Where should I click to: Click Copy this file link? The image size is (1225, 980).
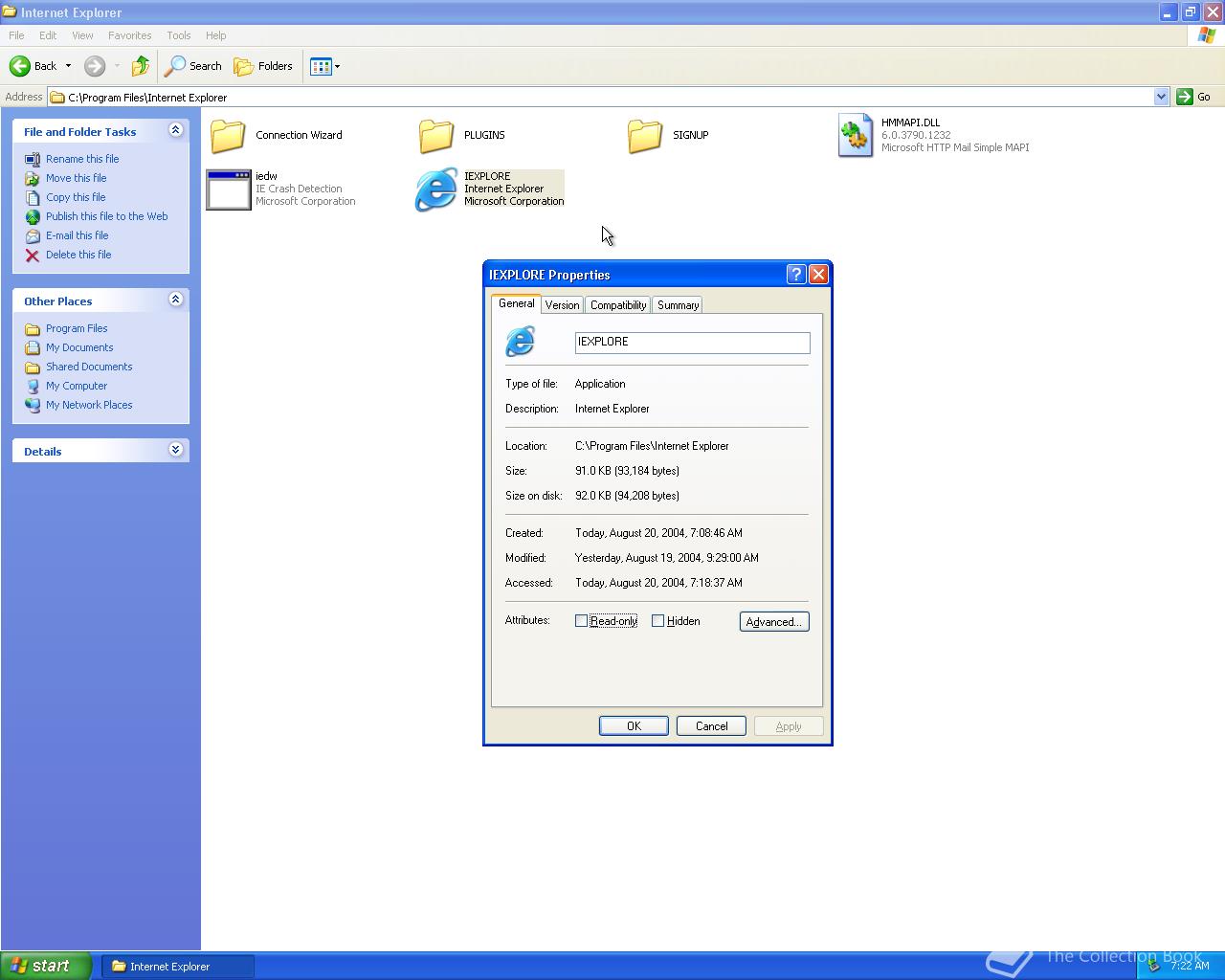coord(76,197)
